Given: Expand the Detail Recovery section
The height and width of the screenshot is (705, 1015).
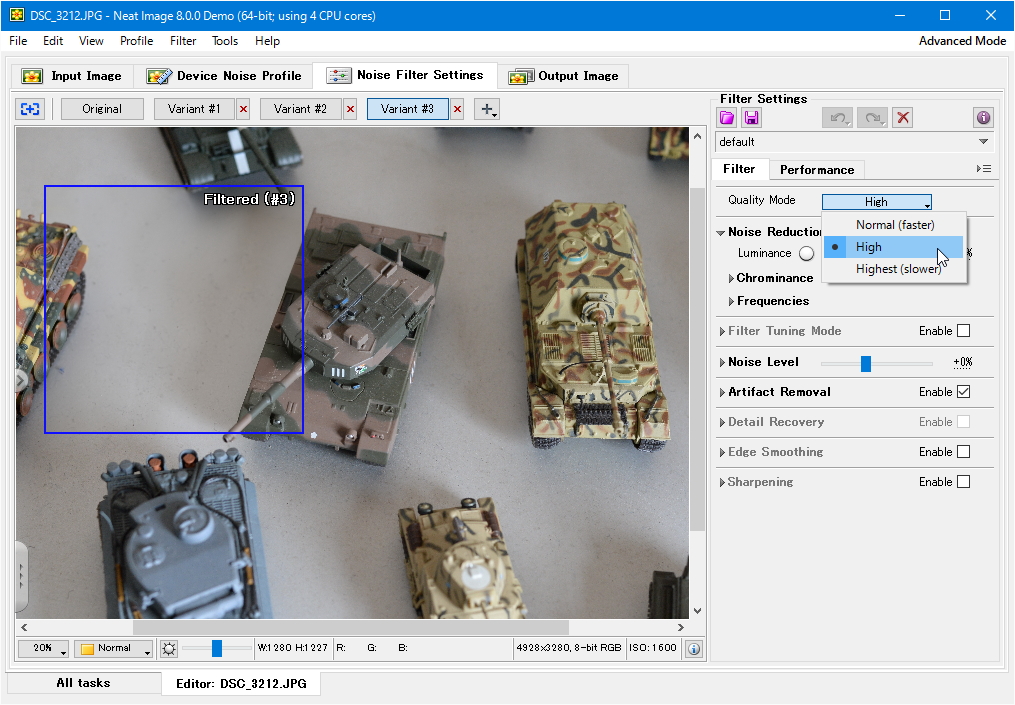Looking at the screenshot, I should coord(722,423).
